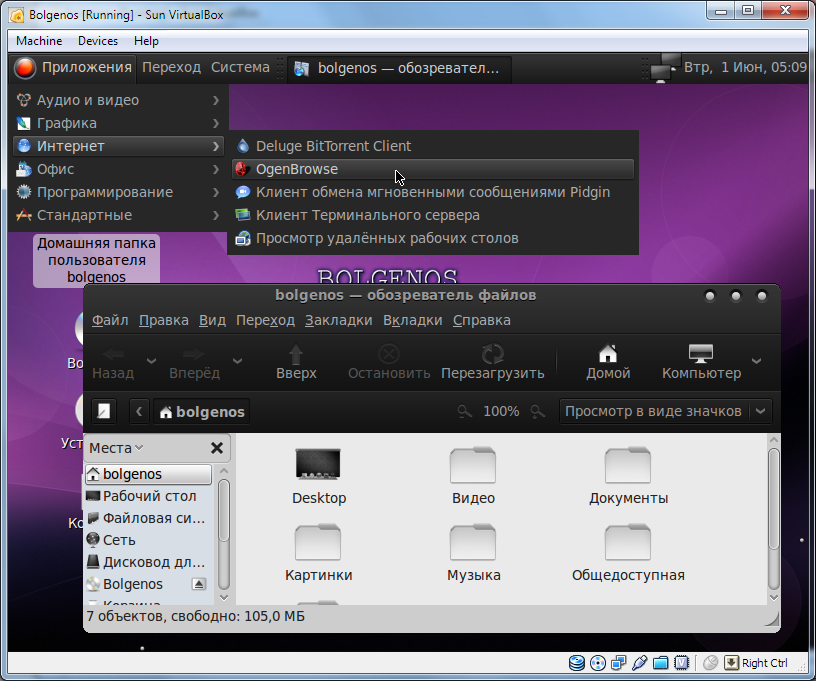Open the Переход panel menu

point(171,68)
